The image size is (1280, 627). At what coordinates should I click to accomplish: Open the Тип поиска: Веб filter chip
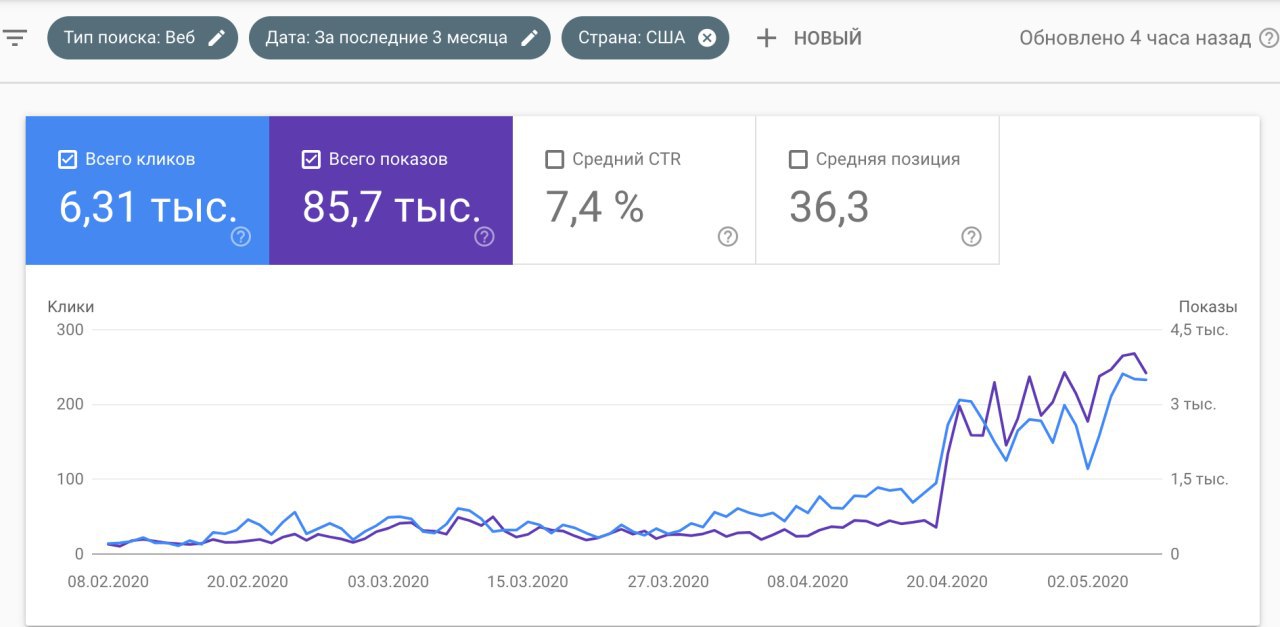tap(129, 38)
